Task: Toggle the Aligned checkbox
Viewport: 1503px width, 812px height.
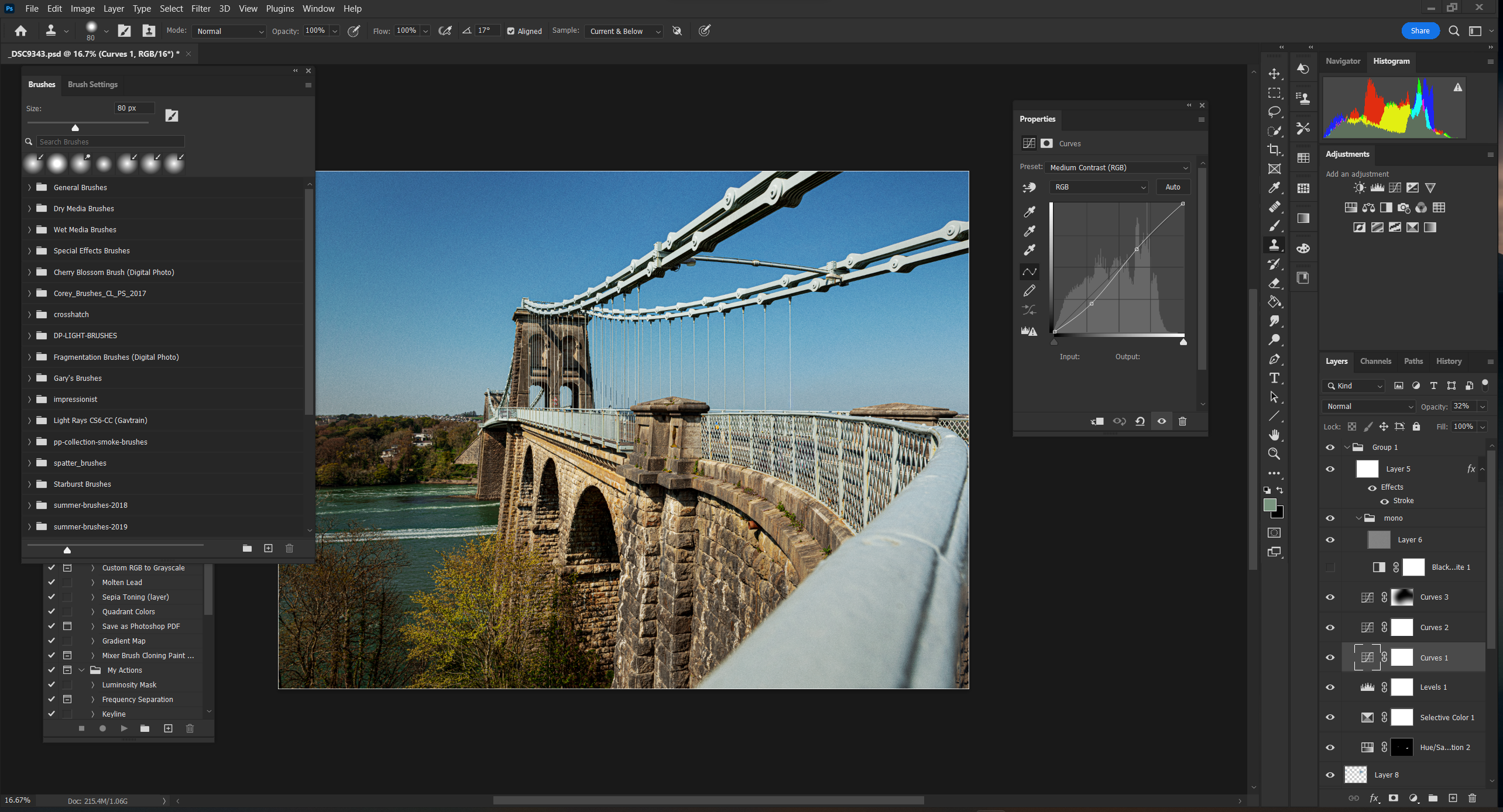Action: point(511,32)
